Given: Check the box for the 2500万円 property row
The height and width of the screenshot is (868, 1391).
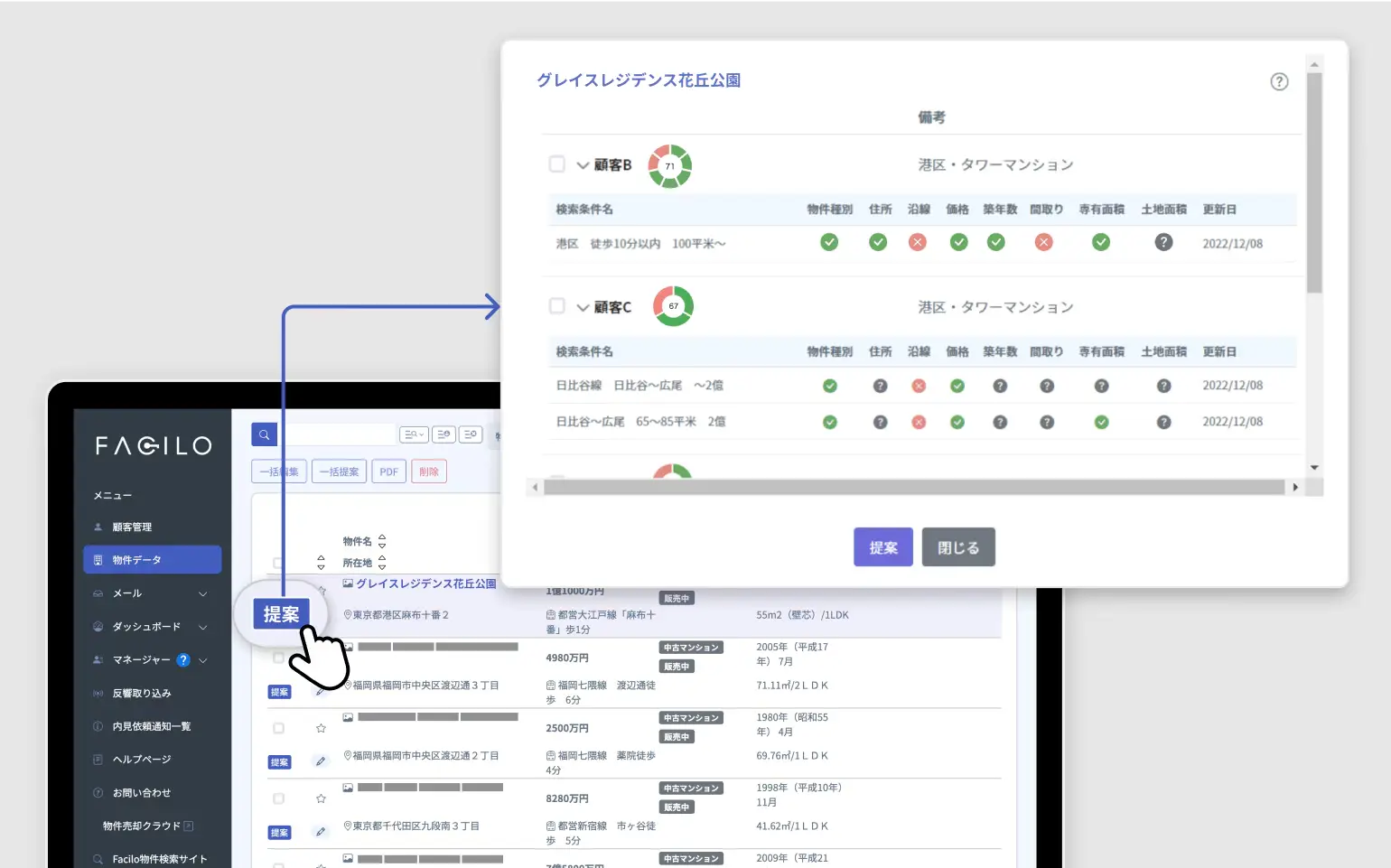Looking at the screenshot, I should pos(278,728).
